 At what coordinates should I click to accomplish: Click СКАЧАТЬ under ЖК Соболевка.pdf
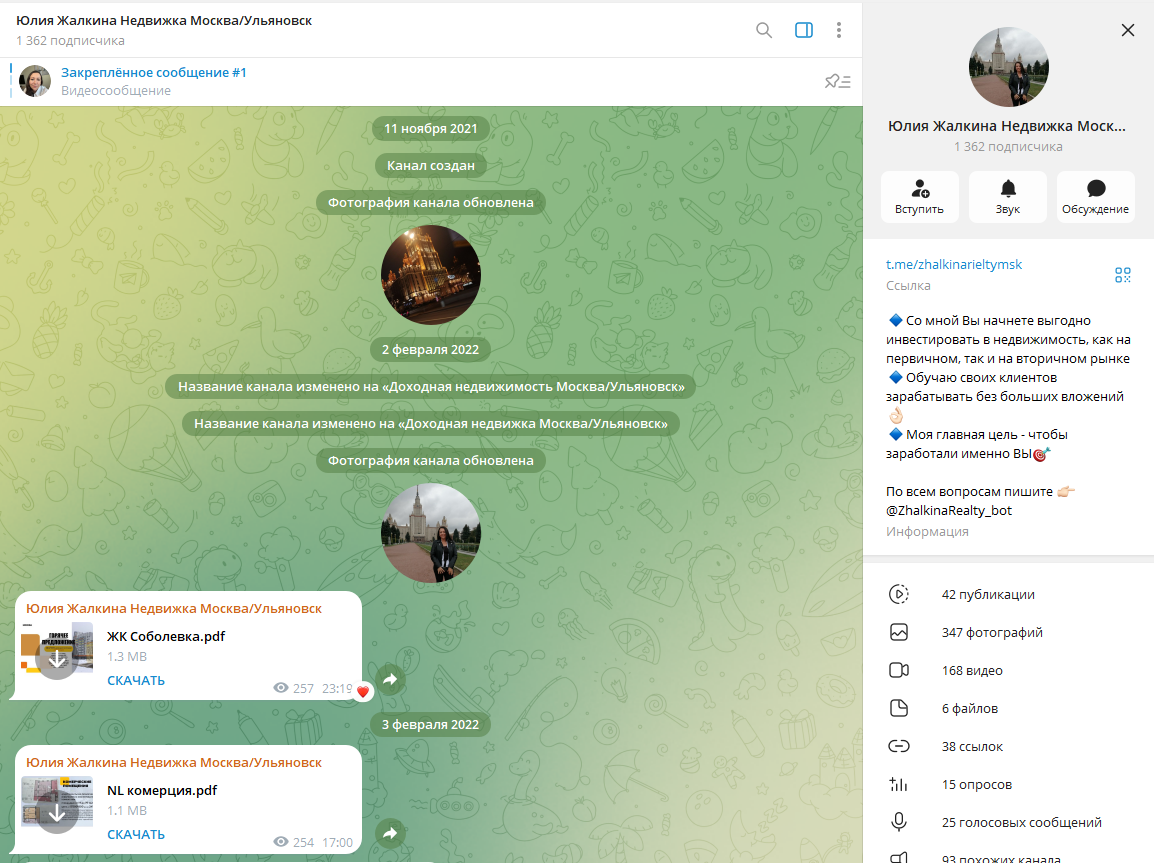click(x=136, y=681)
